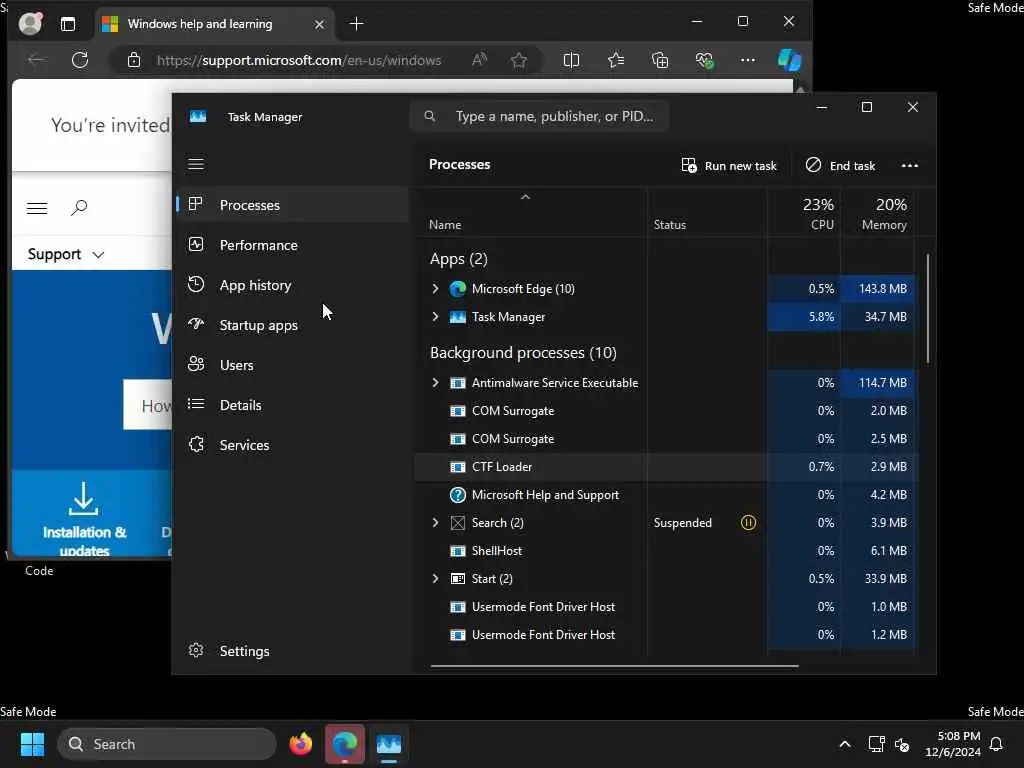The width and height of the screenshot is (1024, 768).
Task: Click the Task Manager vertical scrollbar
Action: (x=927, y=308)
